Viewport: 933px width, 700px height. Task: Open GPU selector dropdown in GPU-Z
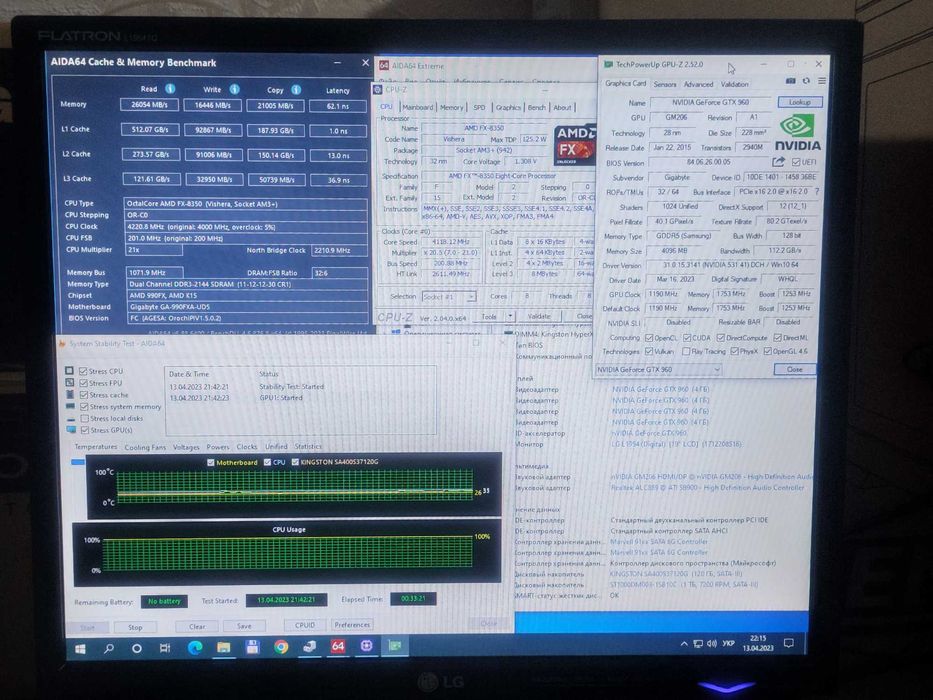pyautogui.click(x=658, y=370)
